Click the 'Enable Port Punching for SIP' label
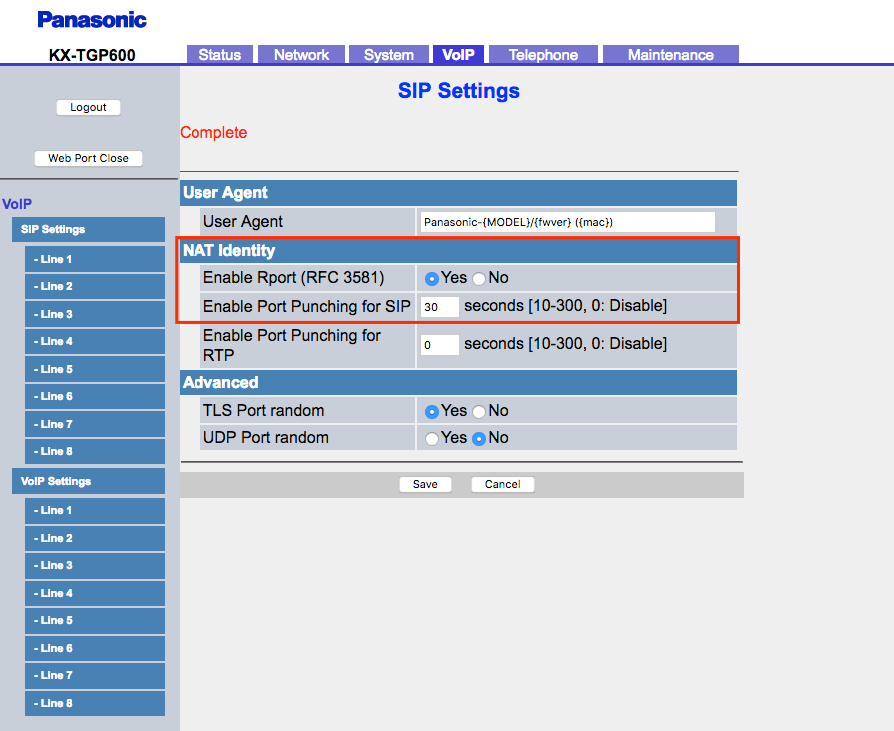894x731 pixels. tap(307, 307)
